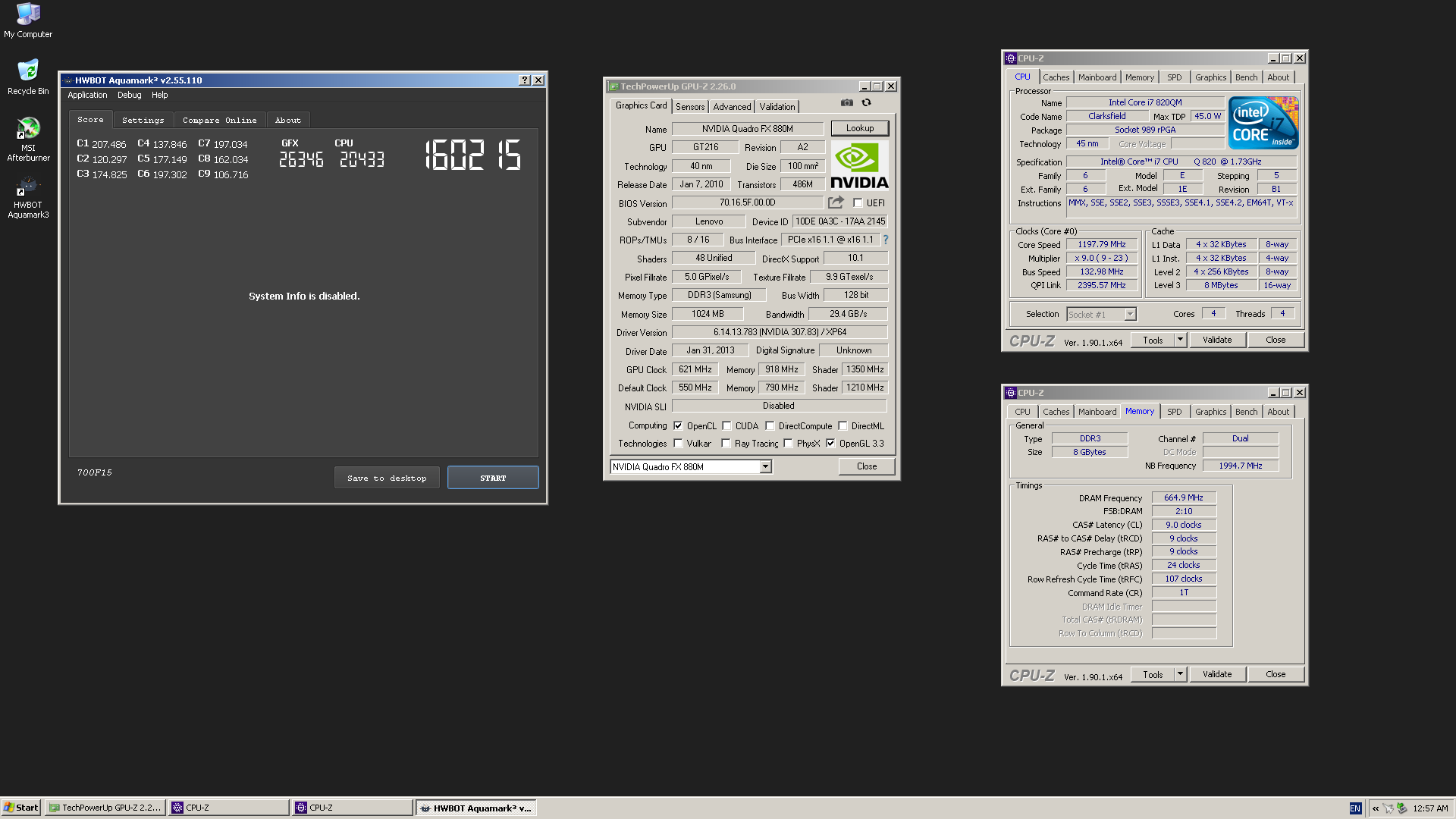Open the Recycle Bin desktop icon
This screenshot has height=819, width=1456.
tap(28, 77)
